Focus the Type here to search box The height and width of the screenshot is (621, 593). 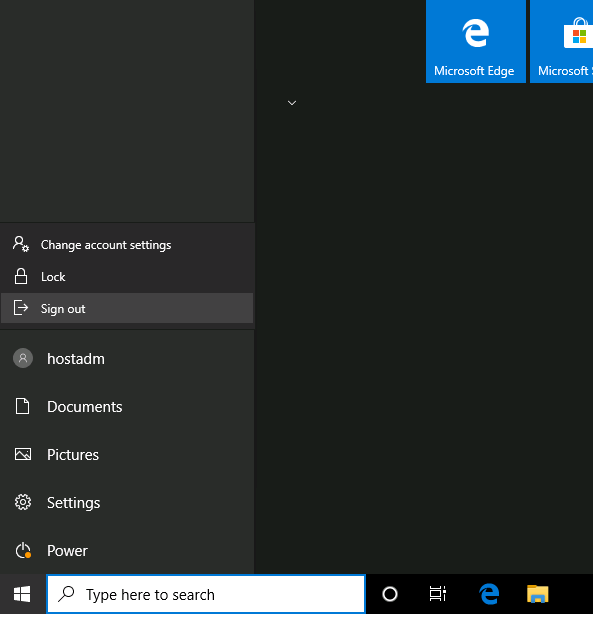206,594
